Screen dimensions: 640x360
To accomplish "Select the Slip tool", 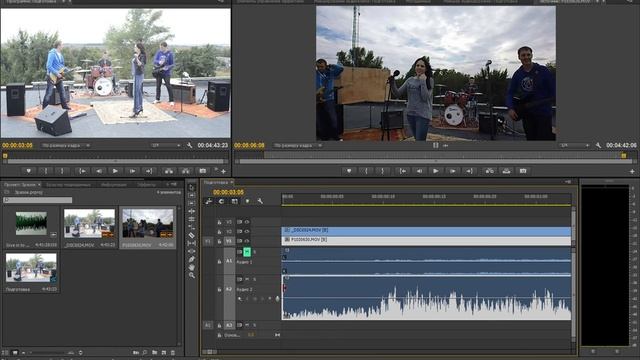I will [192, 243].
